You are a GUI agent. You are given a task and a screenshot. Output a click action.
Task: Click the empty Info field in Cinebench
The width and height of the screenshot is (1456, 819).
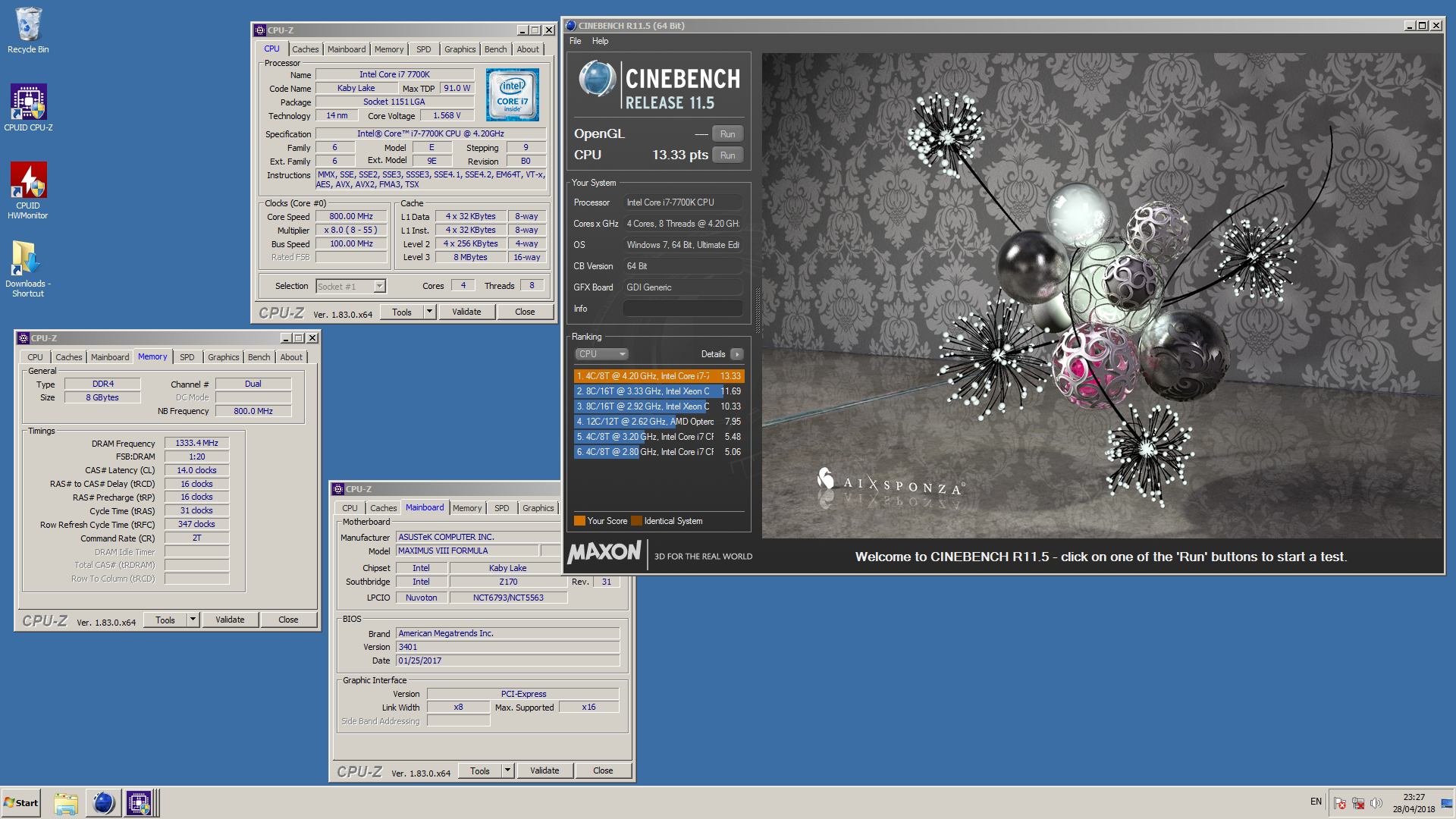(682, 309)
